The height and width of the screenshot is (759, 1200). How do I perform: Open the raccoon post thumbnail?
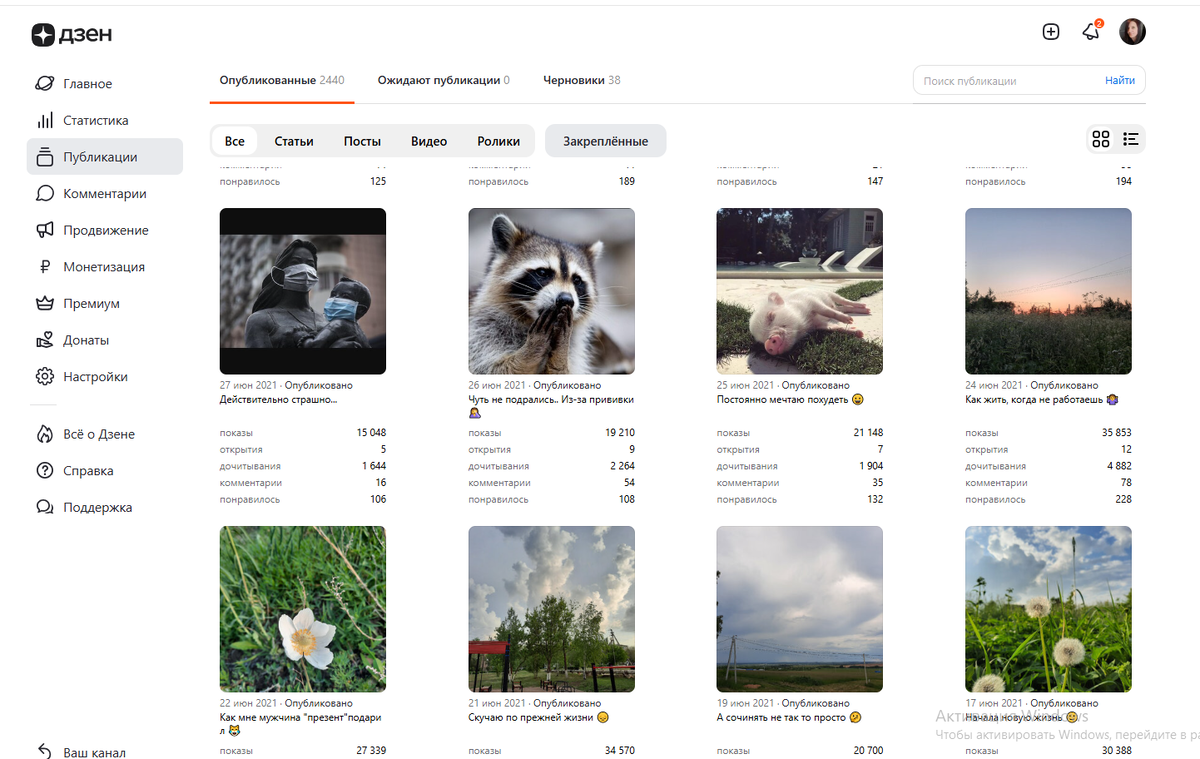pyautogui.click(x=552, y=291)
